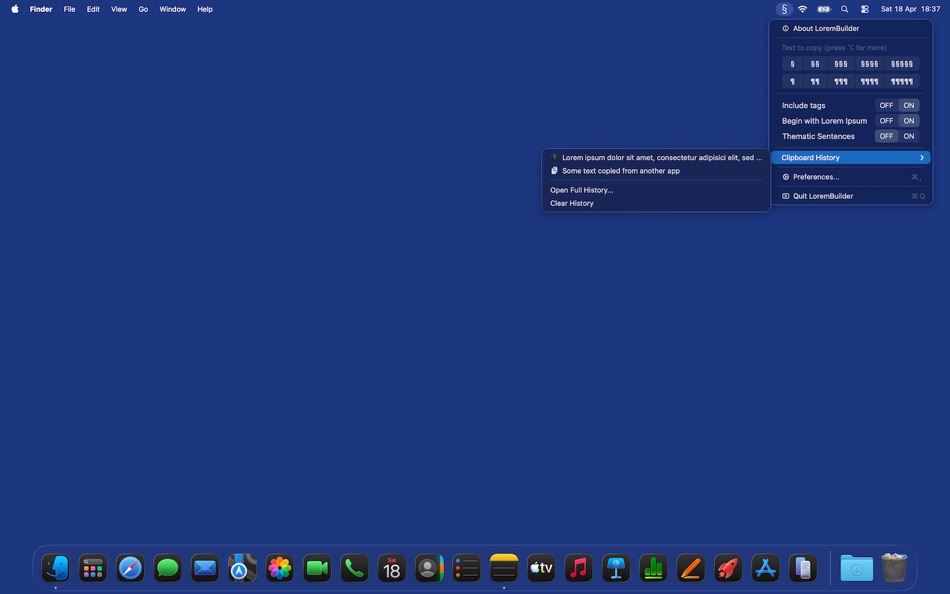Choose Open Full History…
Screen dimensions: 950x594
pyautogui.click(x=656, y=190)
